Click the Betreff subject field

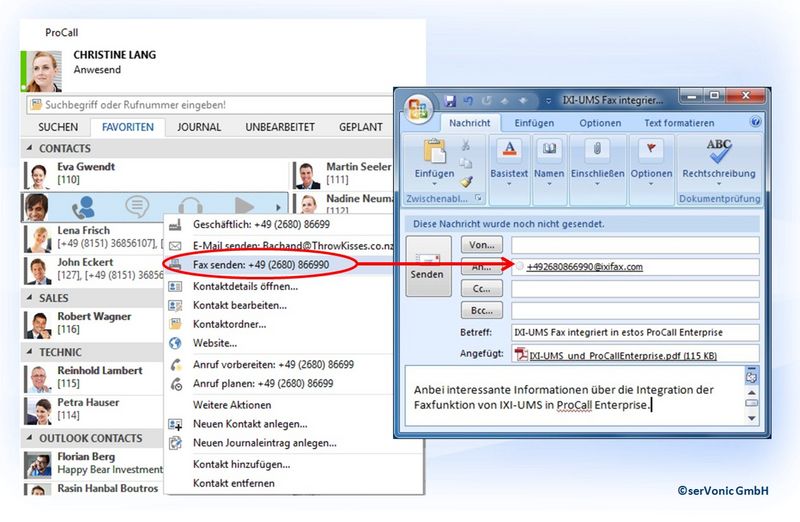[635, 332]
